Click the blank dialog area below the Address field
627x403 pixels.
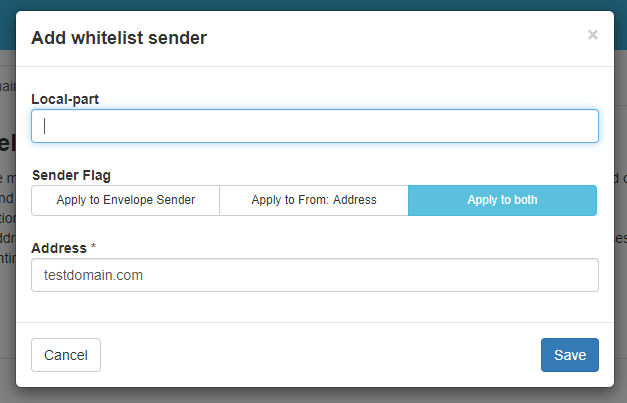tap(315, 307)
